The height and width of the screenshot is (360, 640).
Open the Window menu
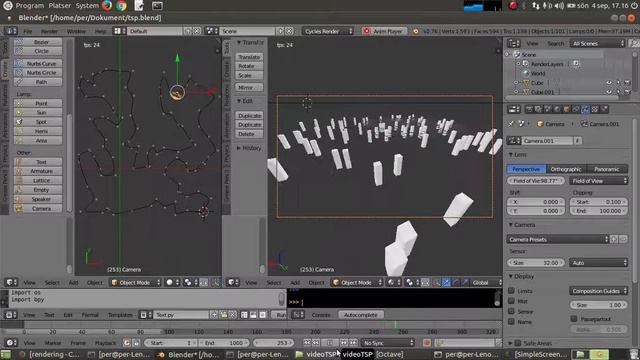76,31
